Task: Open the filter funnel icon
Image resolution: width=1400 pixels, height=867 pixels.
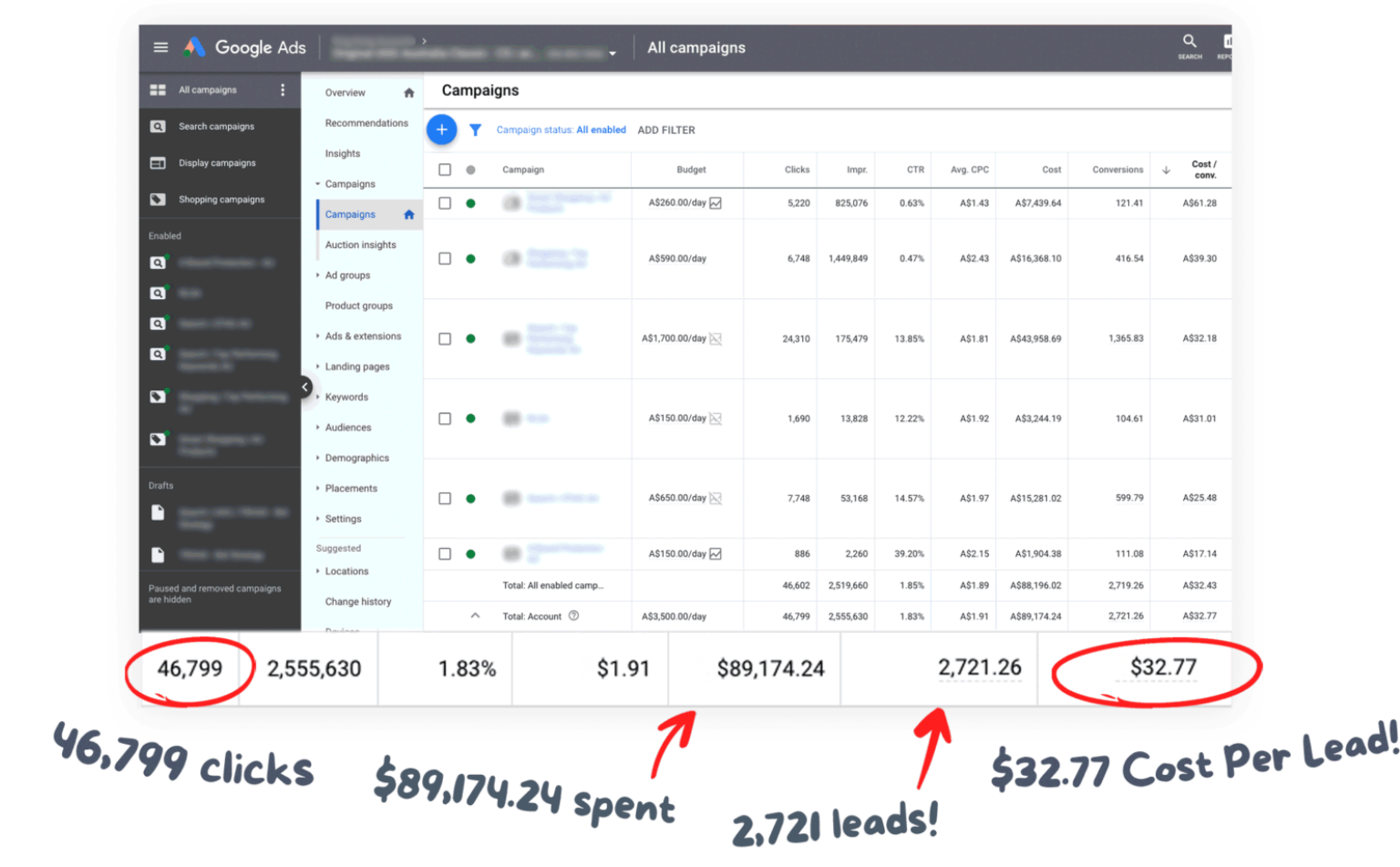Action: (x=475, y=129)
